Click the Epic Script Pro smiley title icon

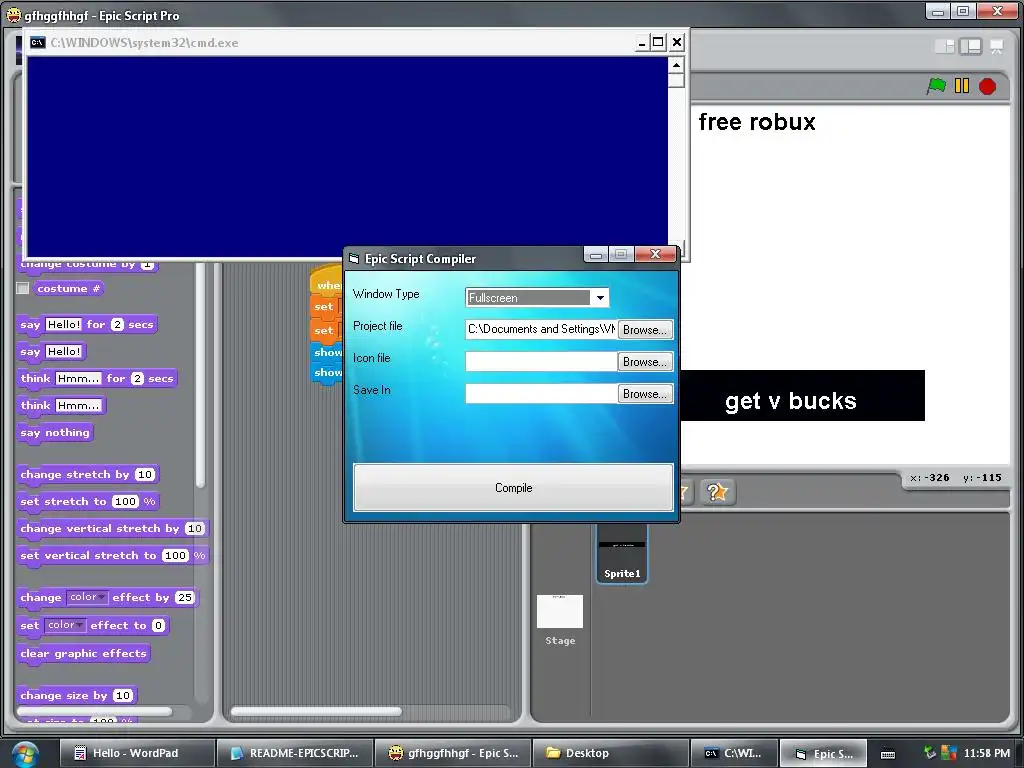tap(13, 15)
